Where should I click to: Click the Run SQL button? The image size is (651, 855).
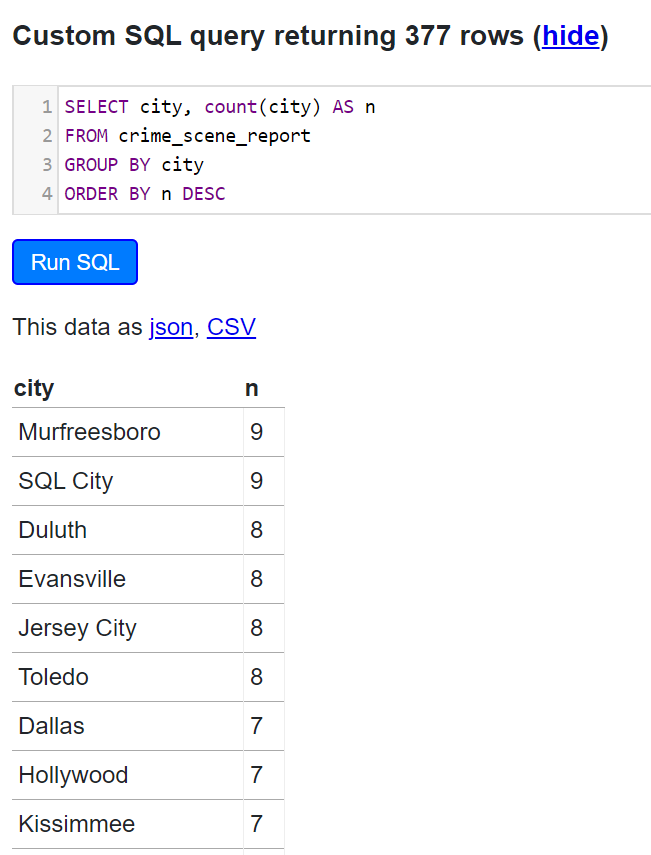[75, 262]
